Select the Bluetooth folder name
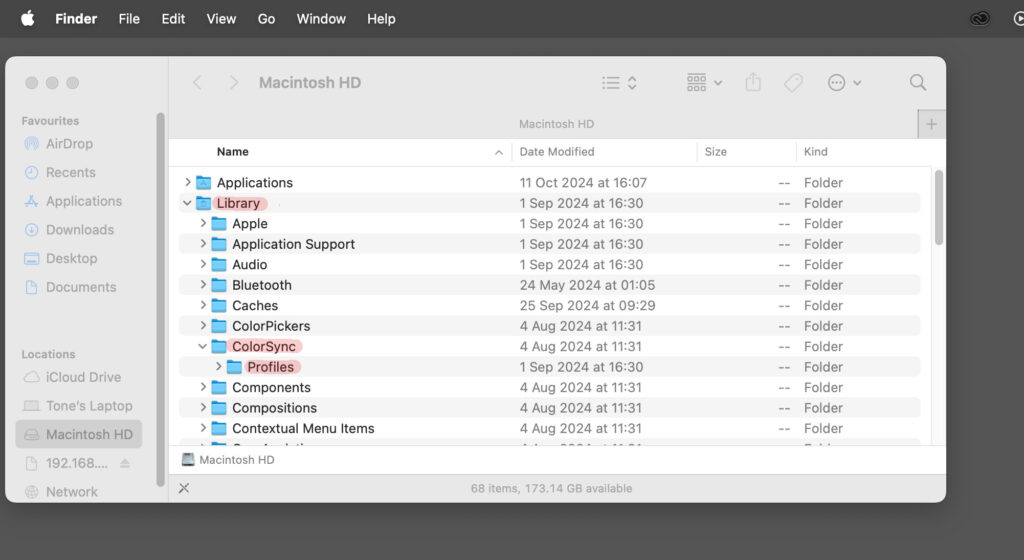 click(x=262, y=285)
